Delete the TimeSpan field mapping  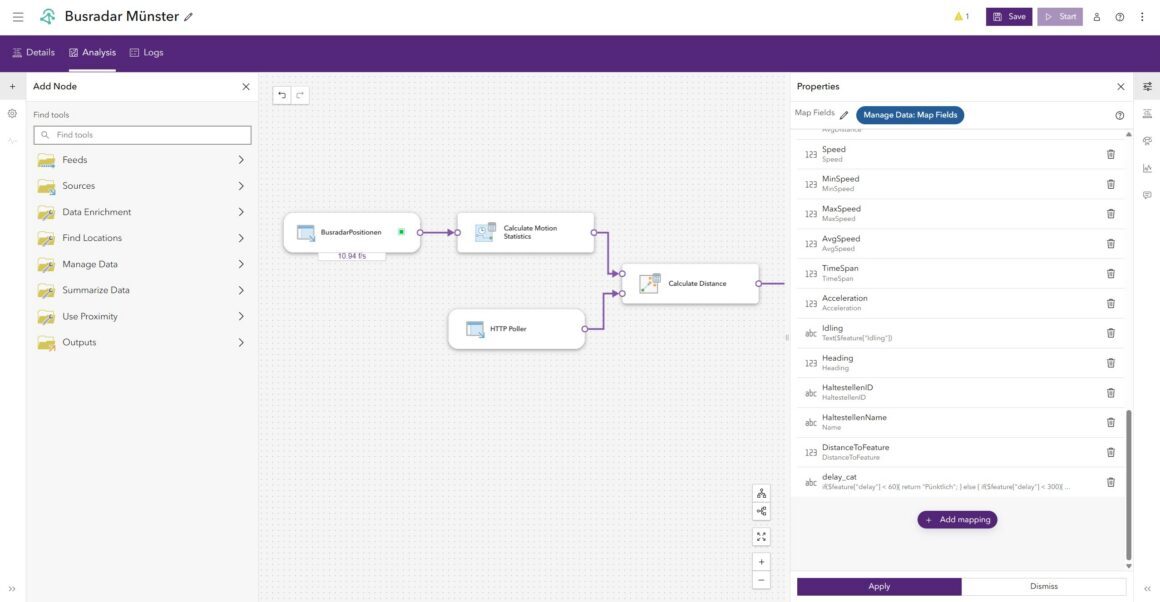coord(1110,274)
